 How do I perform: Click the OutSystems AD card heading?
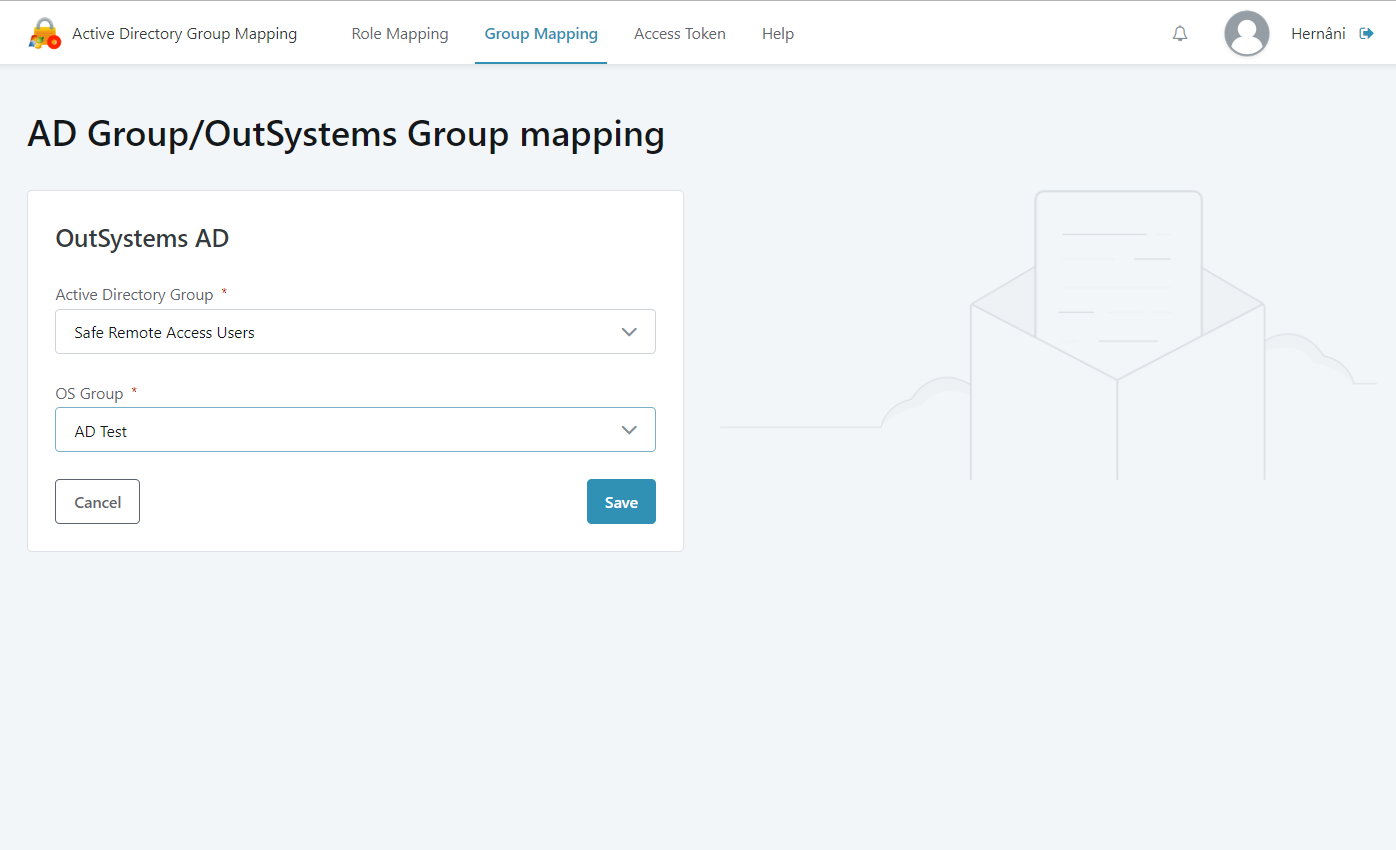142,238
